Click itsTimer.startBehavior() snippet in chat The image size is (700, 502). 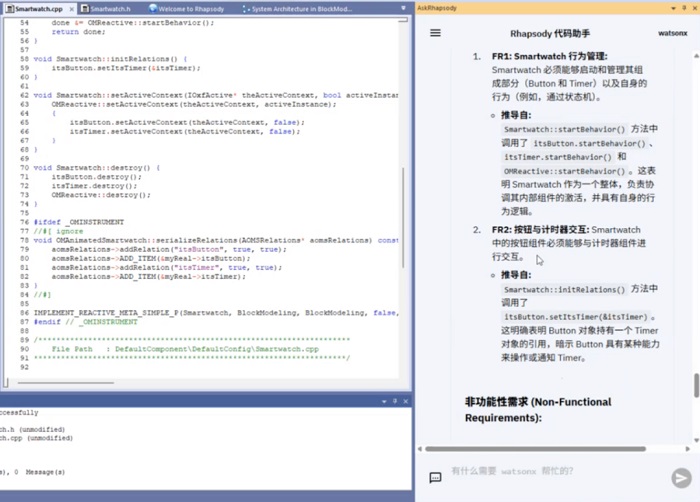tap(558, 157)
